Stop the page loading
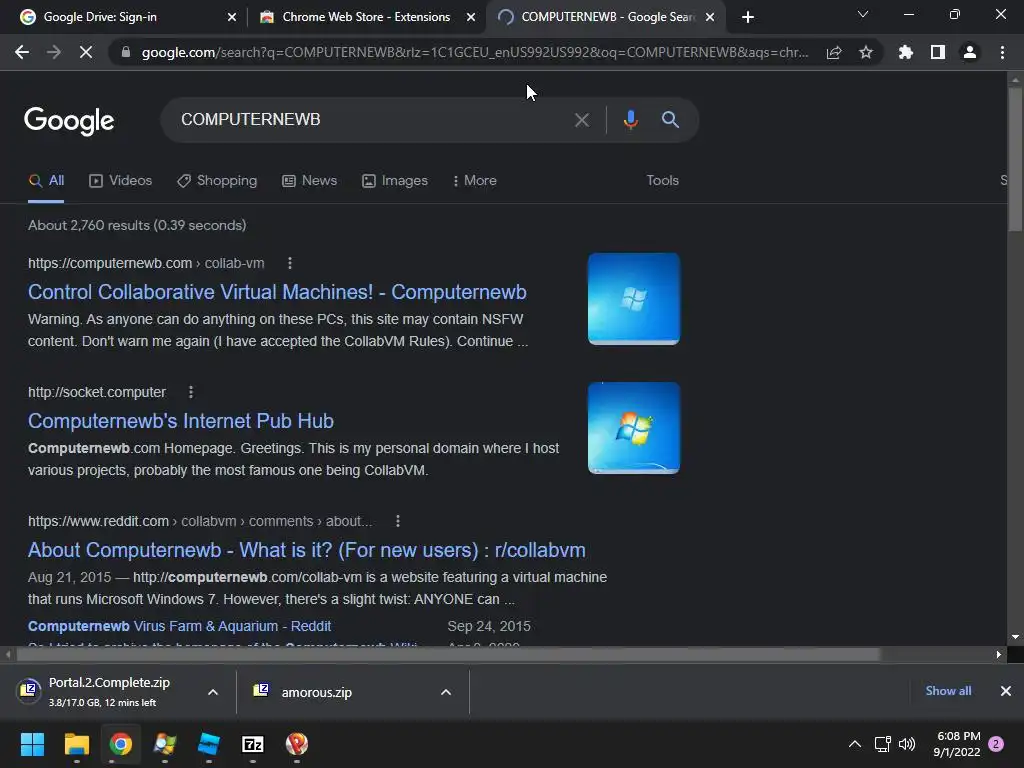Screen dimensions: 1024x768 click(x=86, y=52)
